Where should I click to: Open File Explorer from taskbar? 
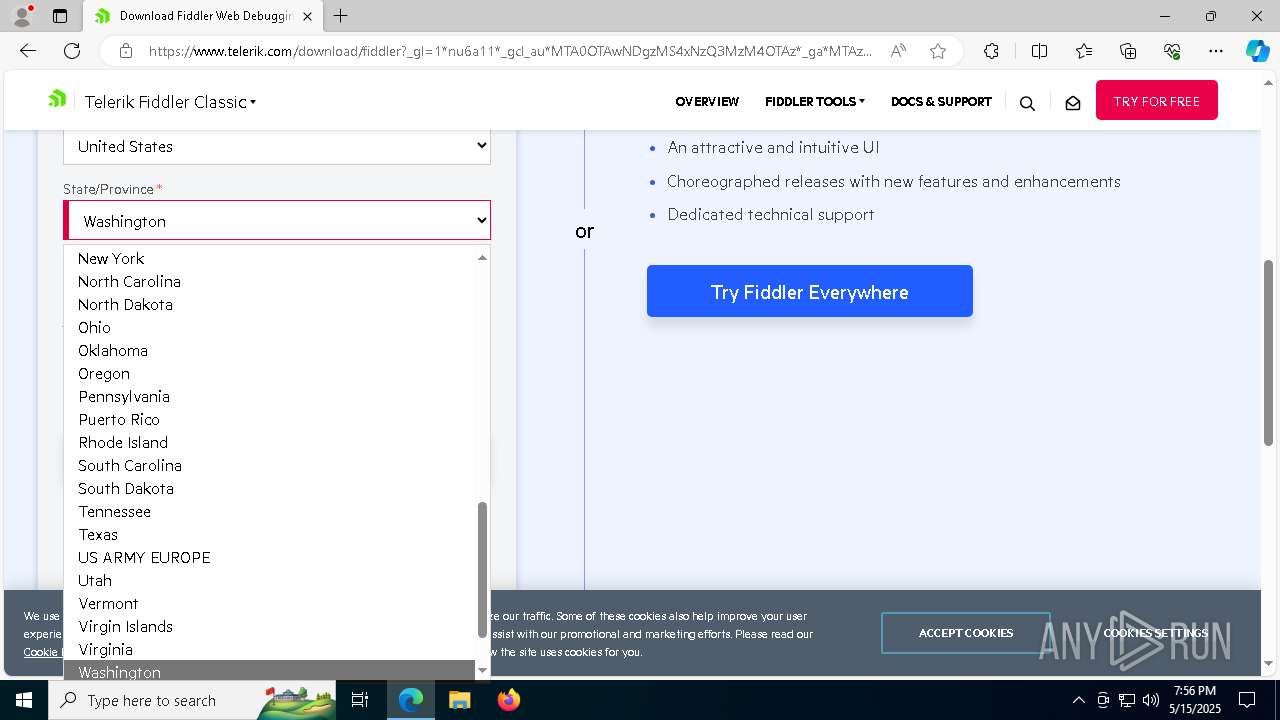(x=459, y=700)
